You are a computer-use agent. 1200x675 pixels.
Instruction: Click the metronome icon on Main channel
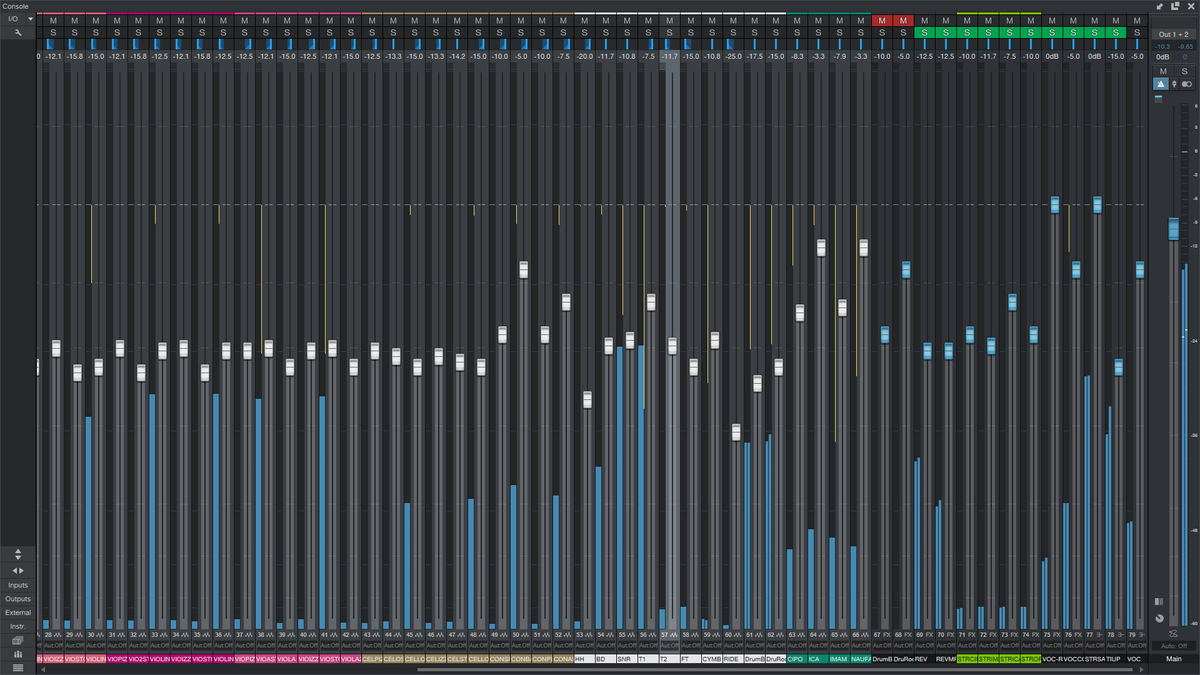click(1161, 84)
